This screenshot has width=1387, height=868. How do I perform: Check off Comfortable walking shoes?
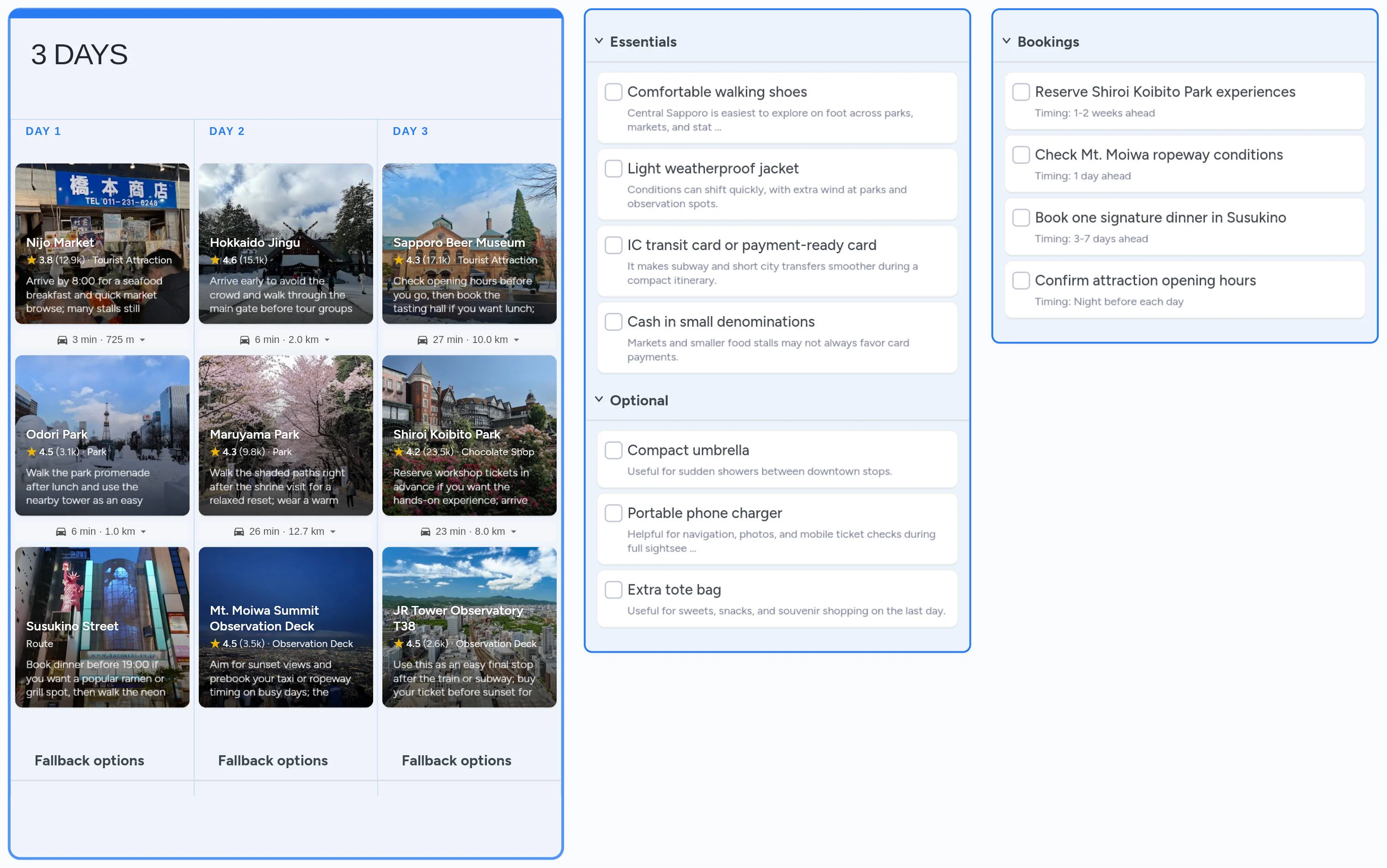tap(613, 92)
